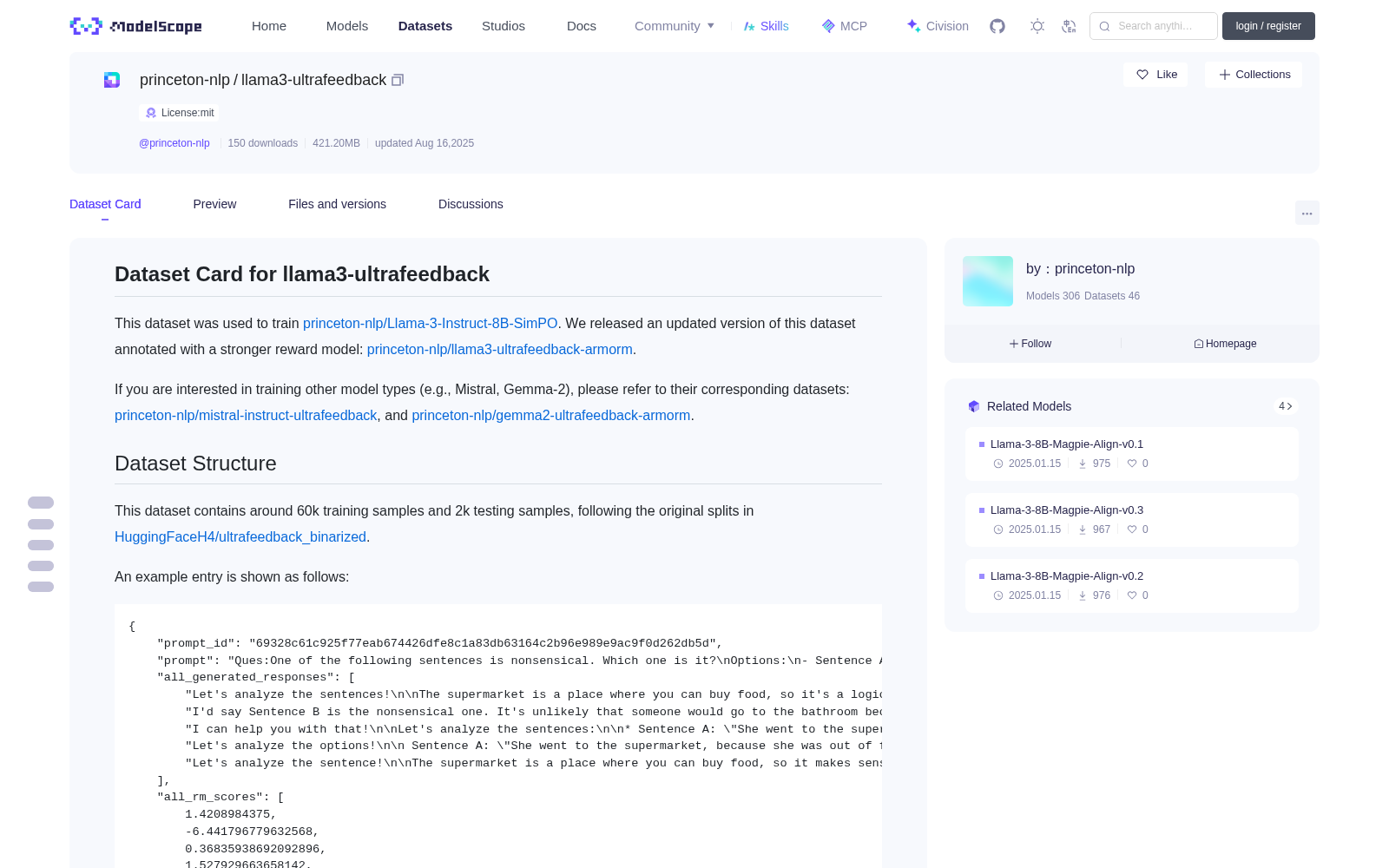
Task: Switch language via the translate icon
Action: (1069, 26)
